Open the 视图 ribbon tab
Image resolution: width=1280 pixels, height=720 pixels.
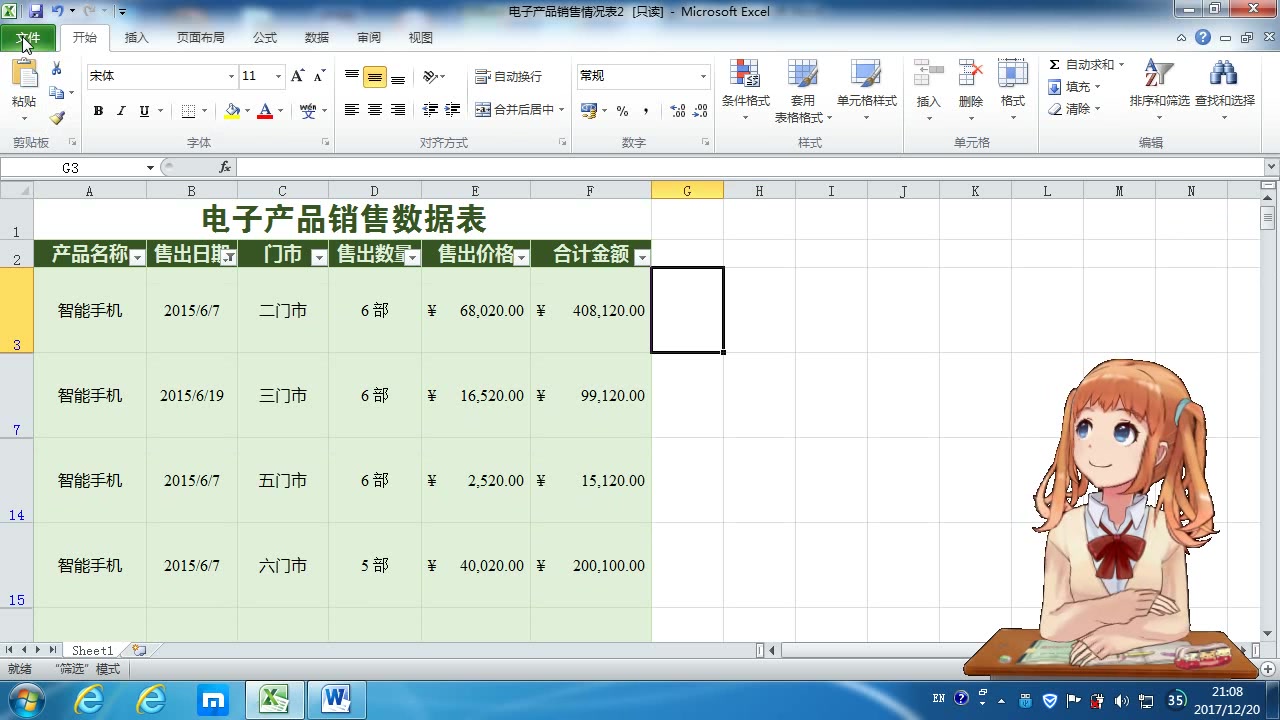(x=421, y=38)
